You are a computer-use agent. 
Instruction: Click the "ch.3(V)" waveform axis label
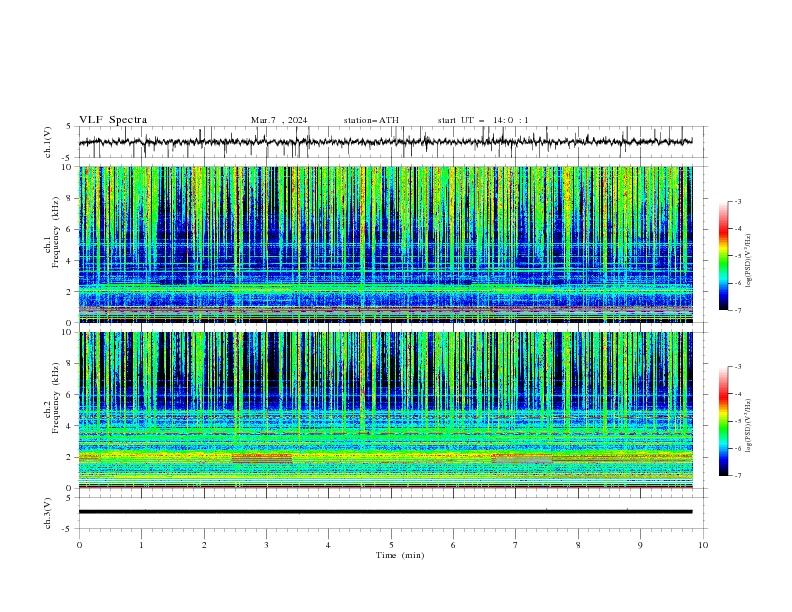48,514
